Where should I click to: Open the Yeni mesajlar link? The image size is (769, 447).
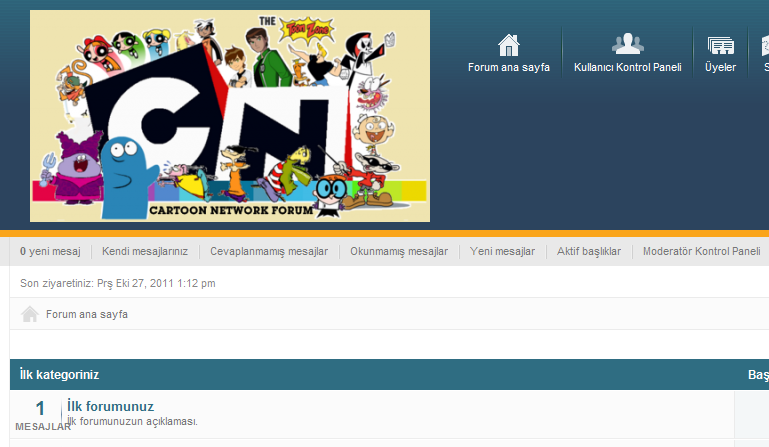coord(502,251)
